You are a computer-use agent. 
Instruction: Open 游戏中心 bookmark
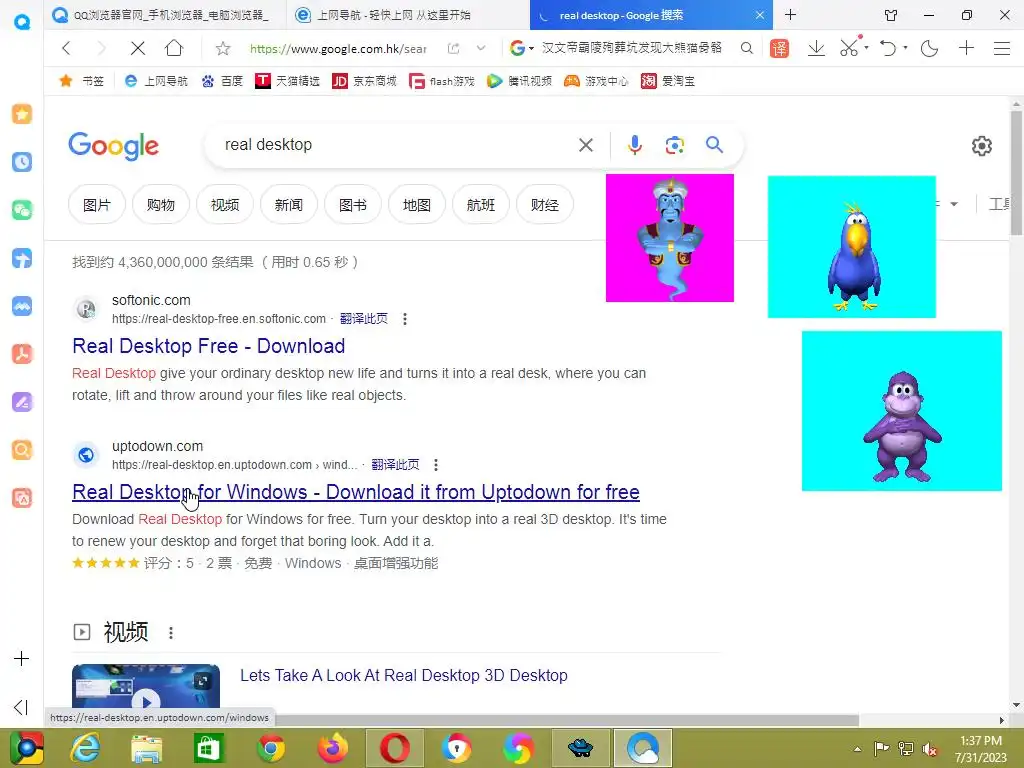point(596,81)
